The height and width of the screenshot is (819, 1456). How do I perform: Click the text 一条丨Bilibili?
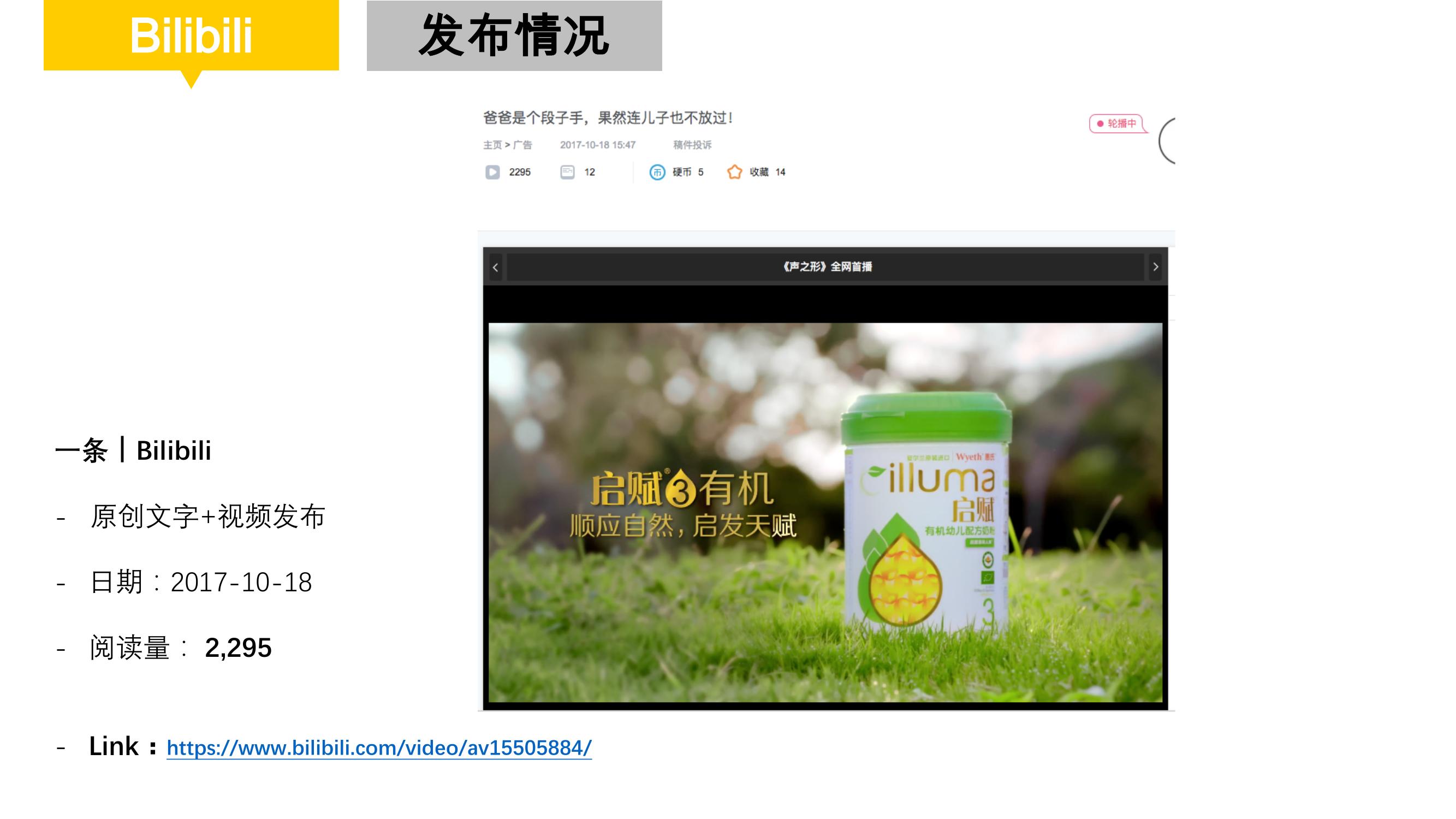tap(133, 451)
